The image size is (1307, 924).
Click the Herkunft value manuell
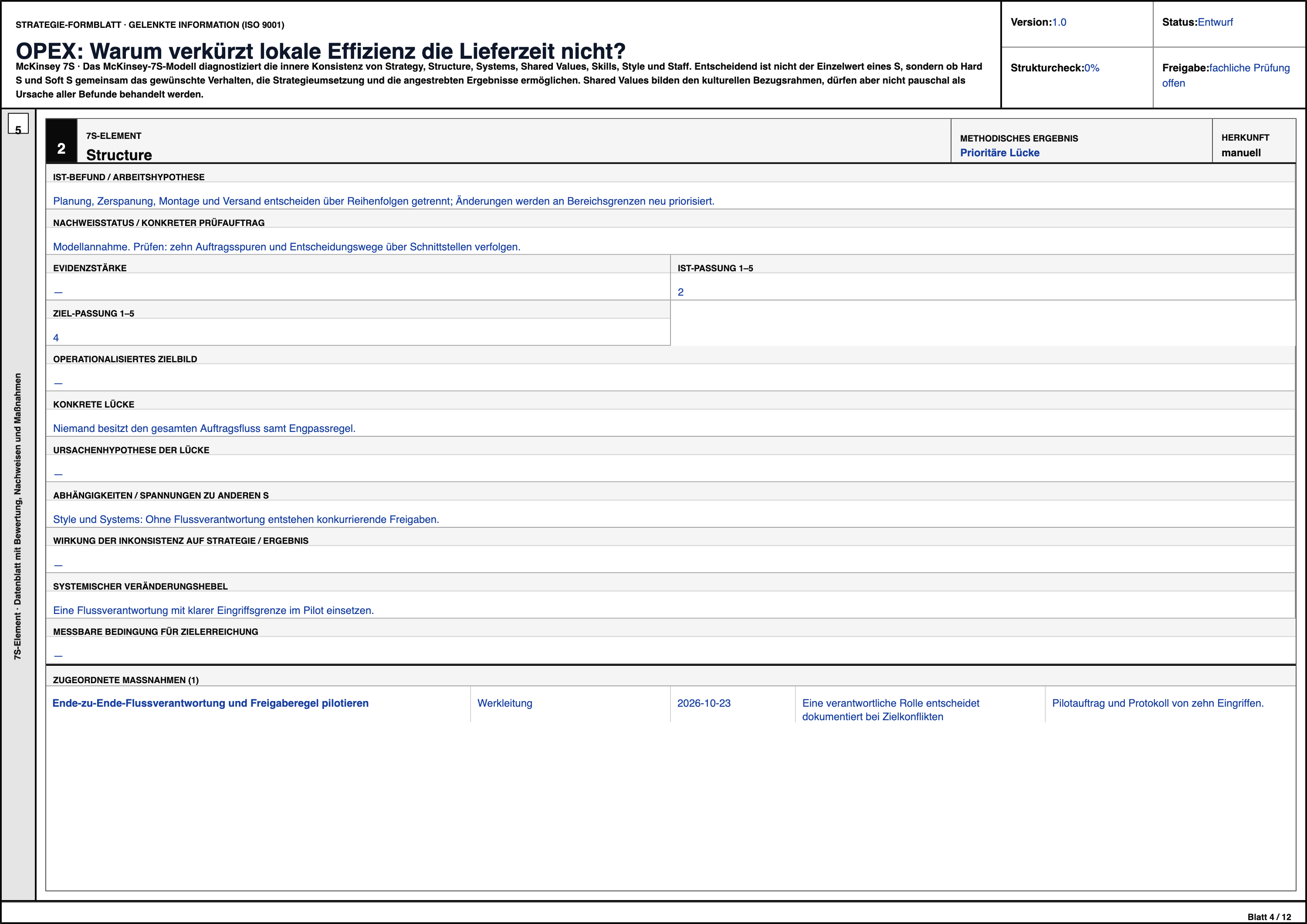pos(1241,152)
